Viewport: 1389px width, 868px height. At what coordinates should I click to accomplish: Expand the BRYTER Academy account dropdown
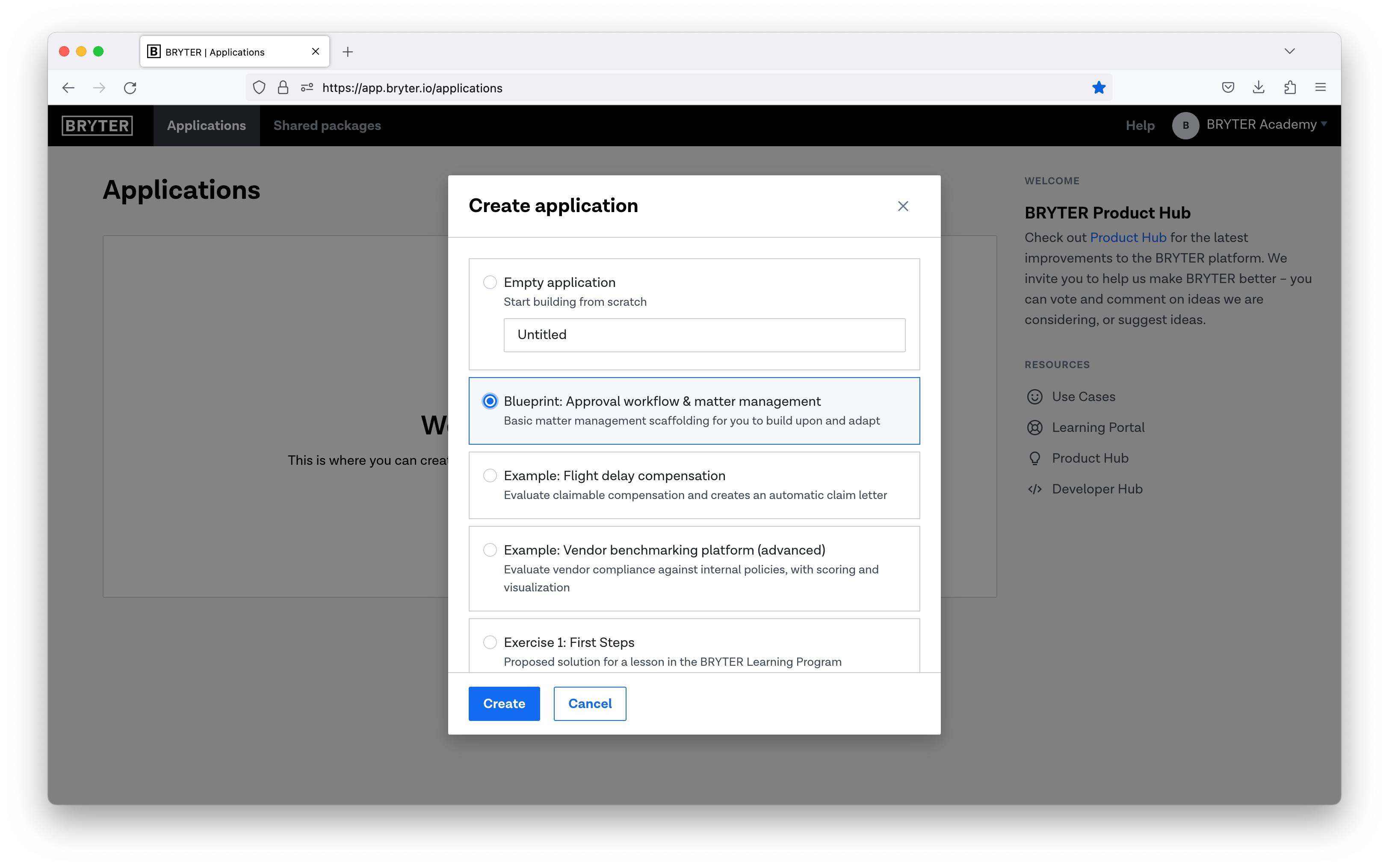(1265, 124)
